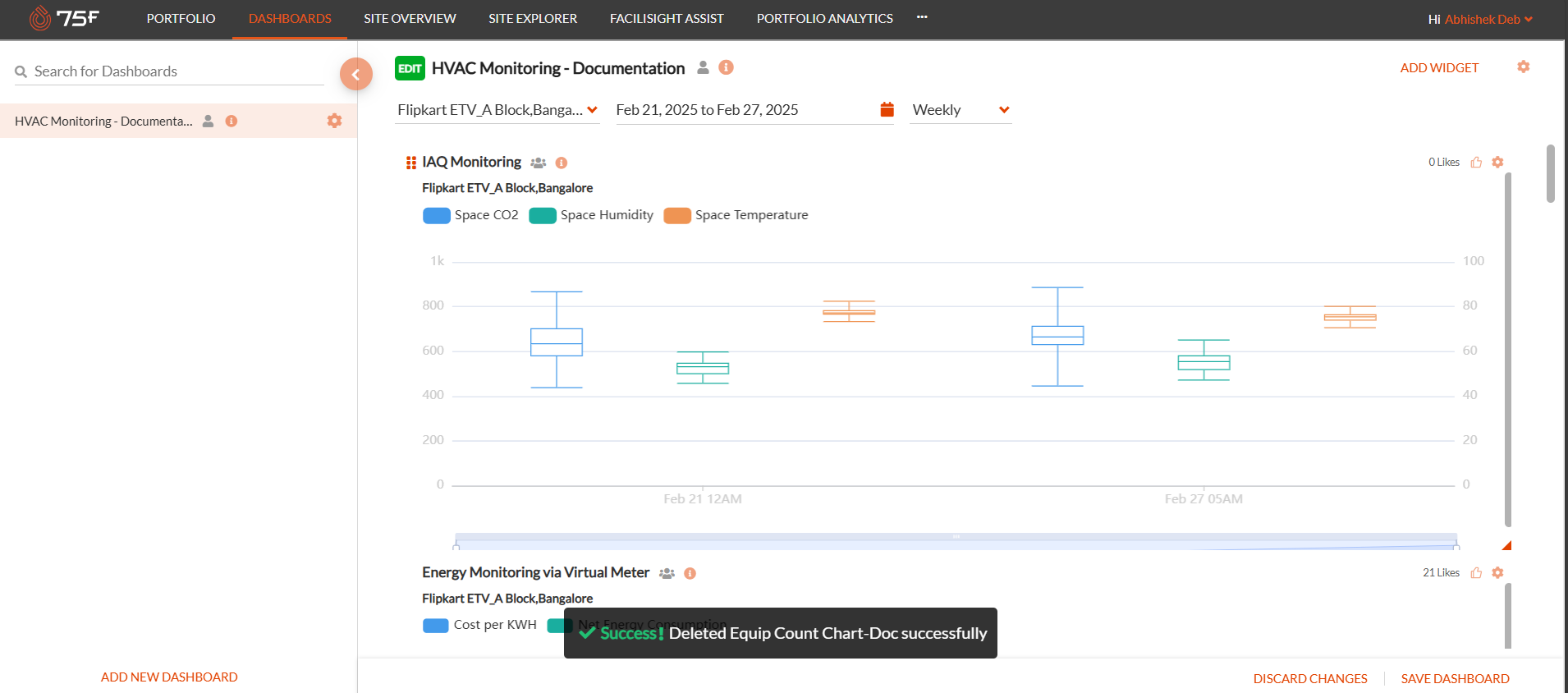Click person icon in HVAC Monitoring sidebar row

tap(209, 121)
